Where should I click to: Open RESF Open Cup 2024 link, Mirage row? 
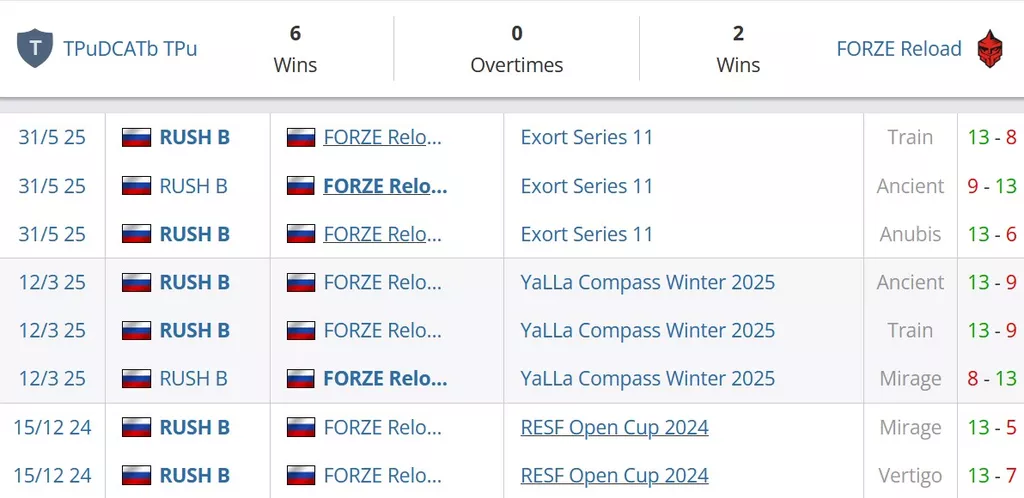point(615,427)
